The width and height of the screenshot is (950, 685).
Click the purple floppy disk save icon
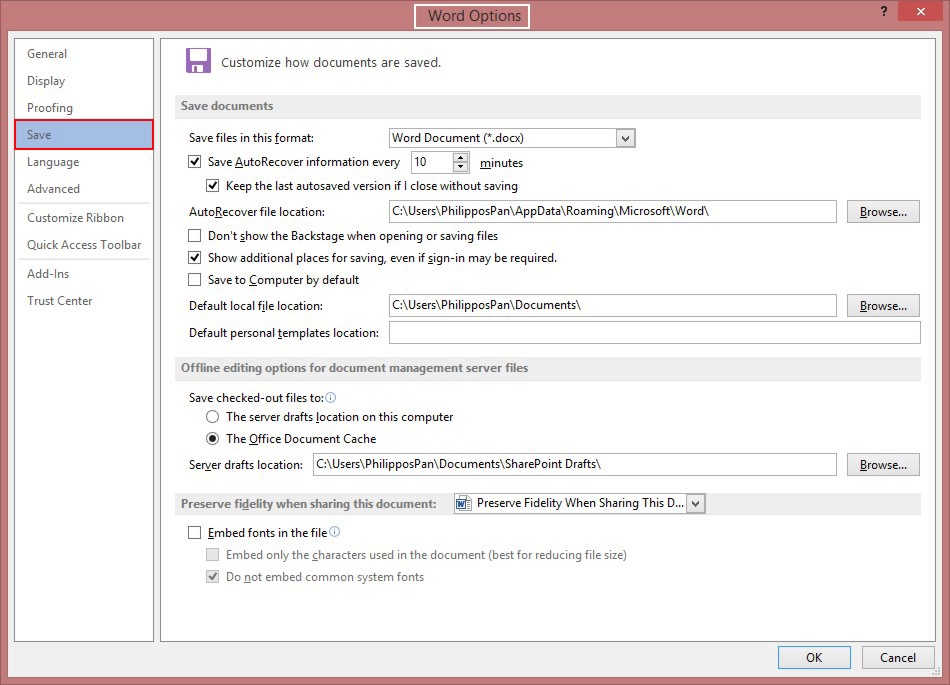[198, 61]
